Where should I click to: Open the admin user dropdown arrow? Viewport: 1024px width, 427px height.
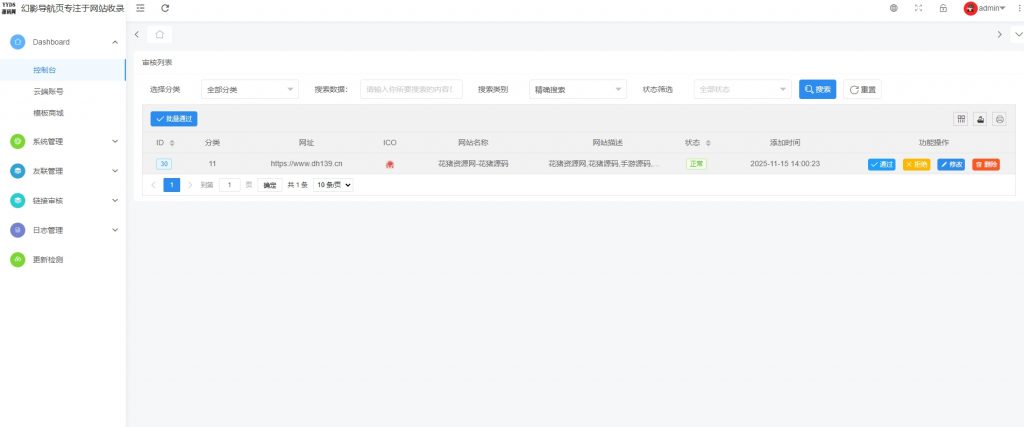(1002, 8)
